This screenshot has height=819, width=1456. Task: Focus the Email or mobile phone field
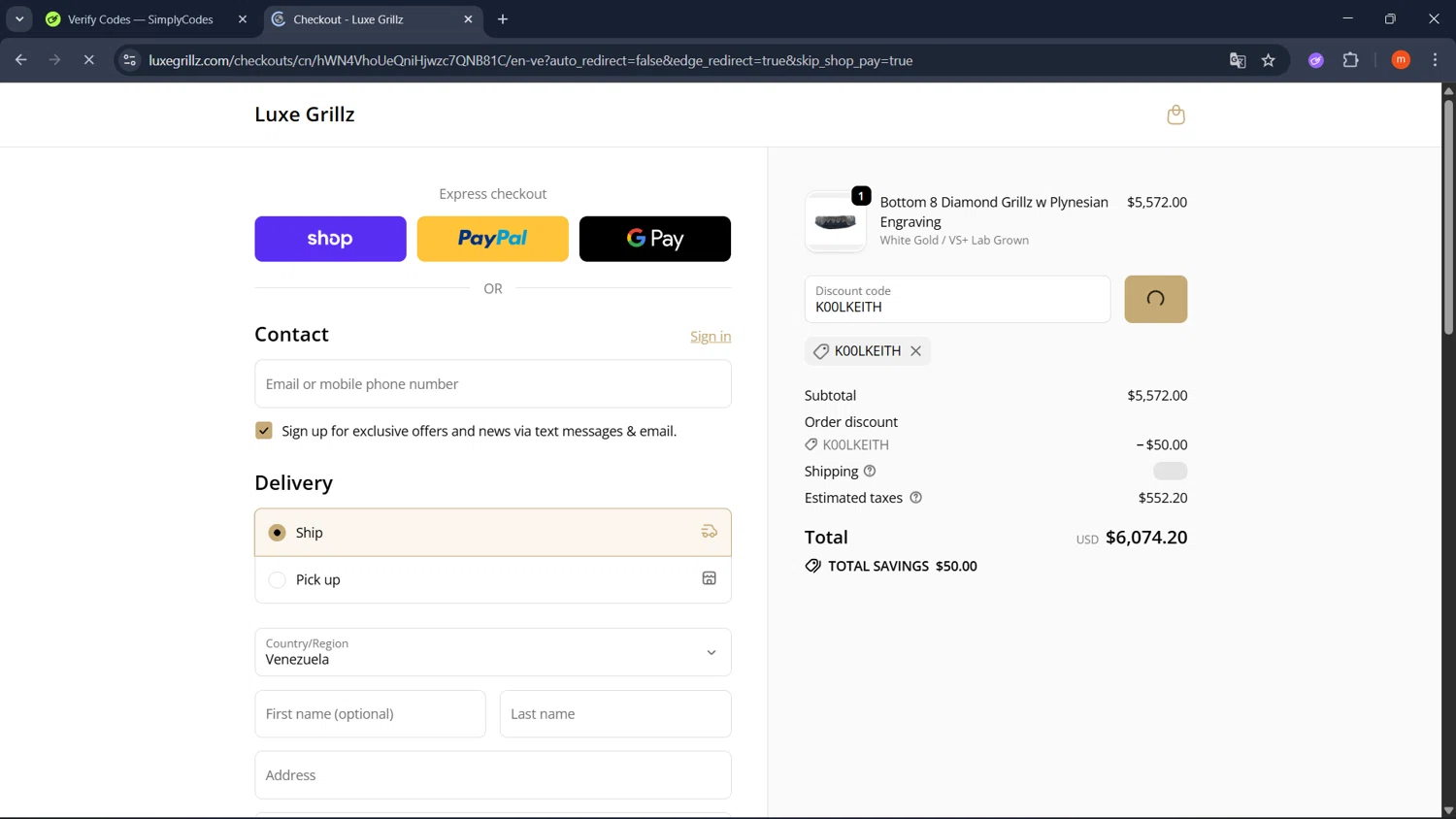pos(493,384)
